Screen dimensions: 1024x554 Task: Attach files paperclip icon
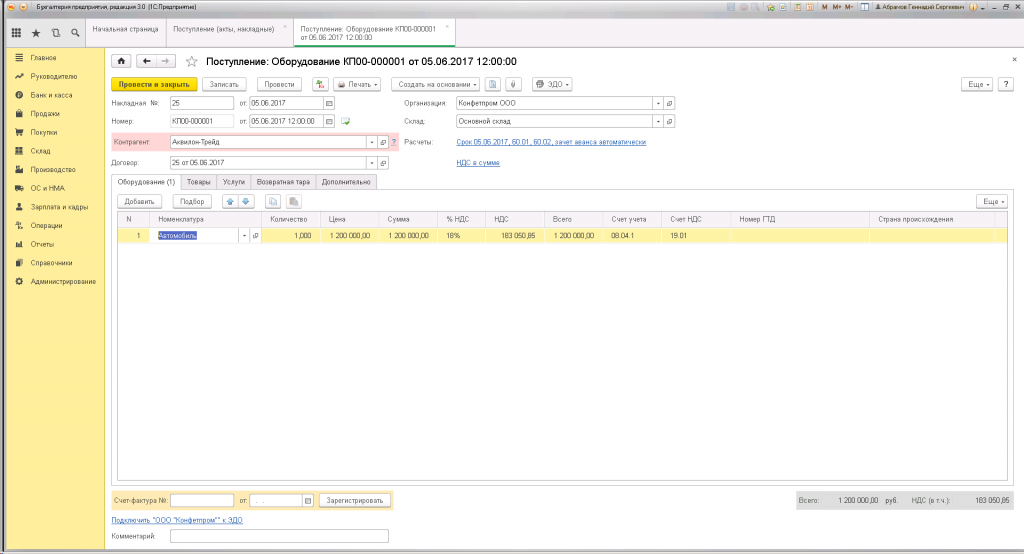(x=514, y=84)
